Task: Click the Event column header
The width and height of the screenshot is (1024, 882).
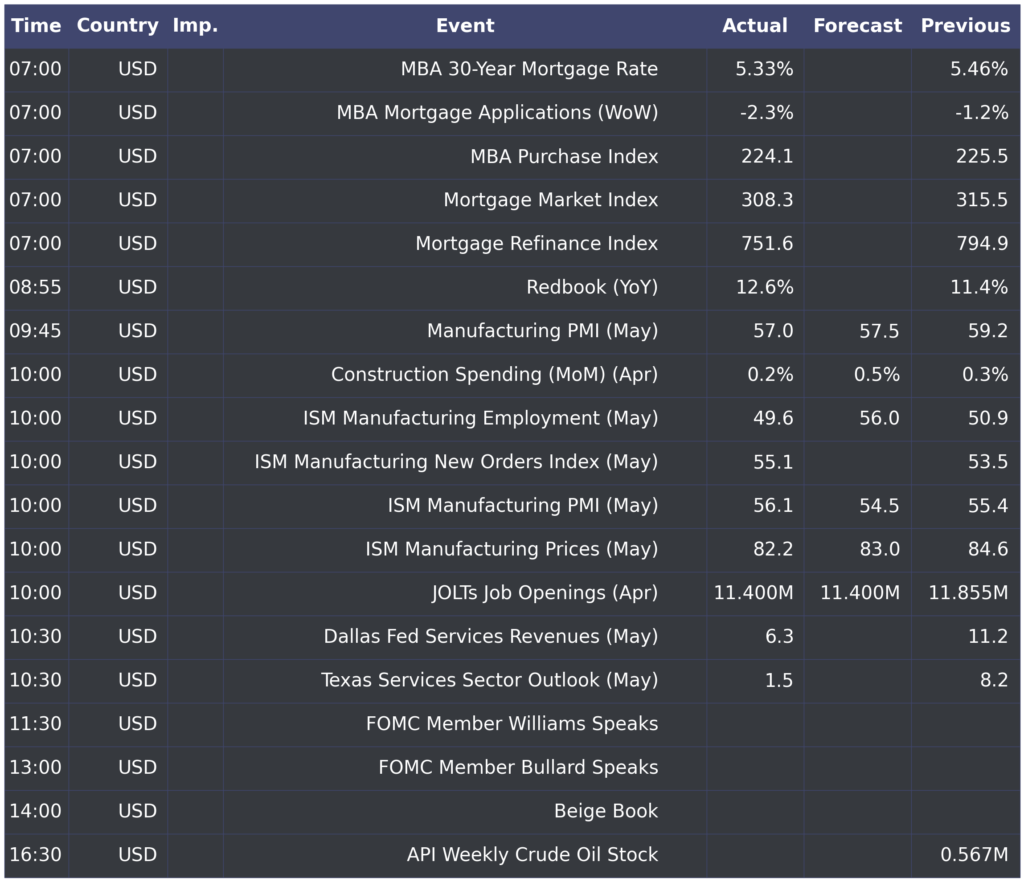Action: (x=465, y=26)
